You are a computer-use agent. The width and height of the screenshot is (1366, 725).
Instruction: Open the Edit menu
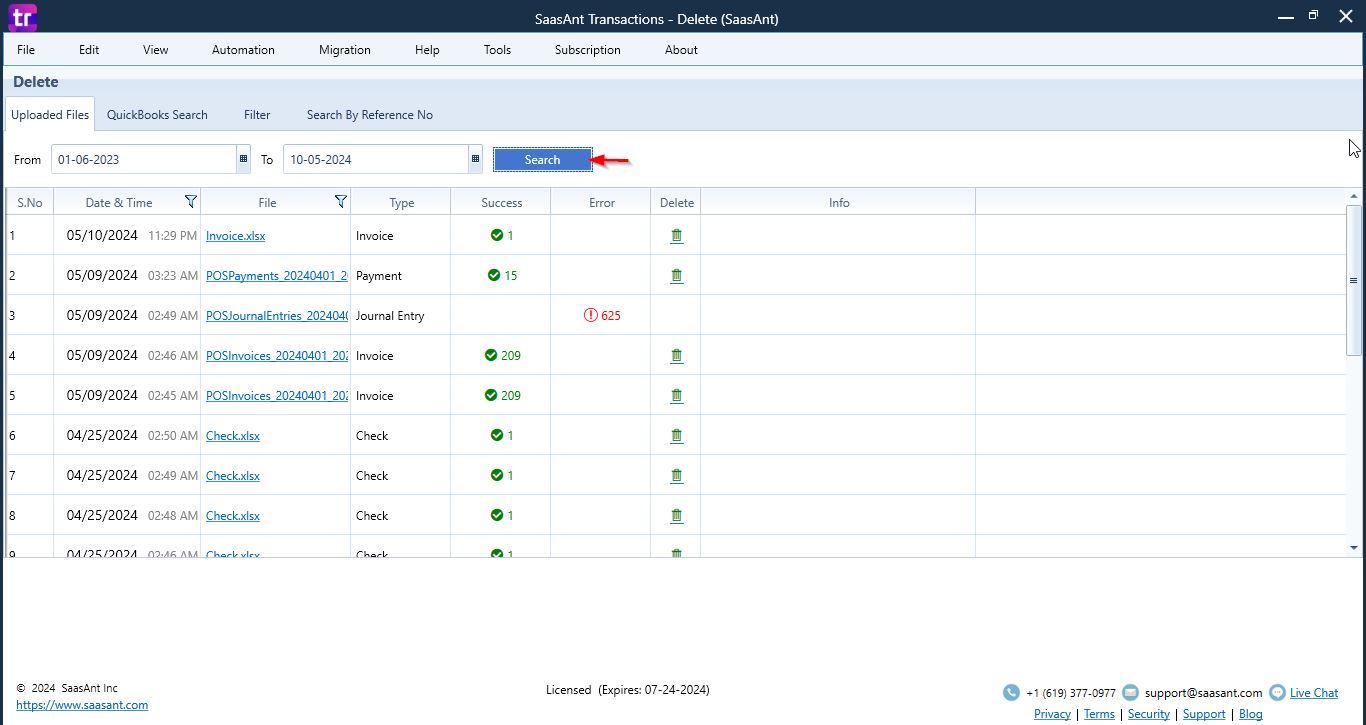(89, 50)
